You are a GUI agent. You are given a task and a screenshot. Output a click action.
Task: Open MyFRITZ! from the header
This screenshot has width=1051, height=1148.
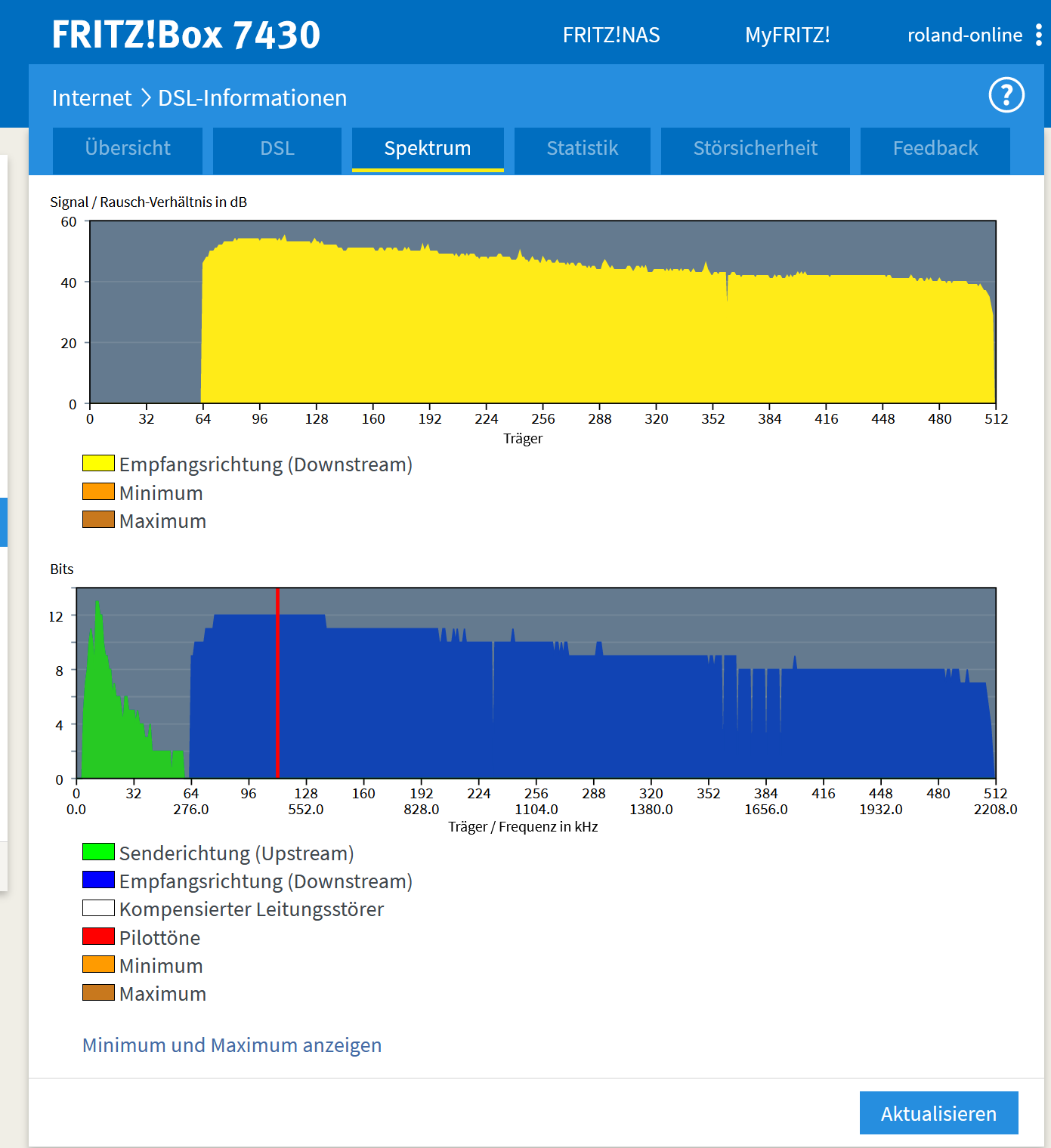(787, 35)
